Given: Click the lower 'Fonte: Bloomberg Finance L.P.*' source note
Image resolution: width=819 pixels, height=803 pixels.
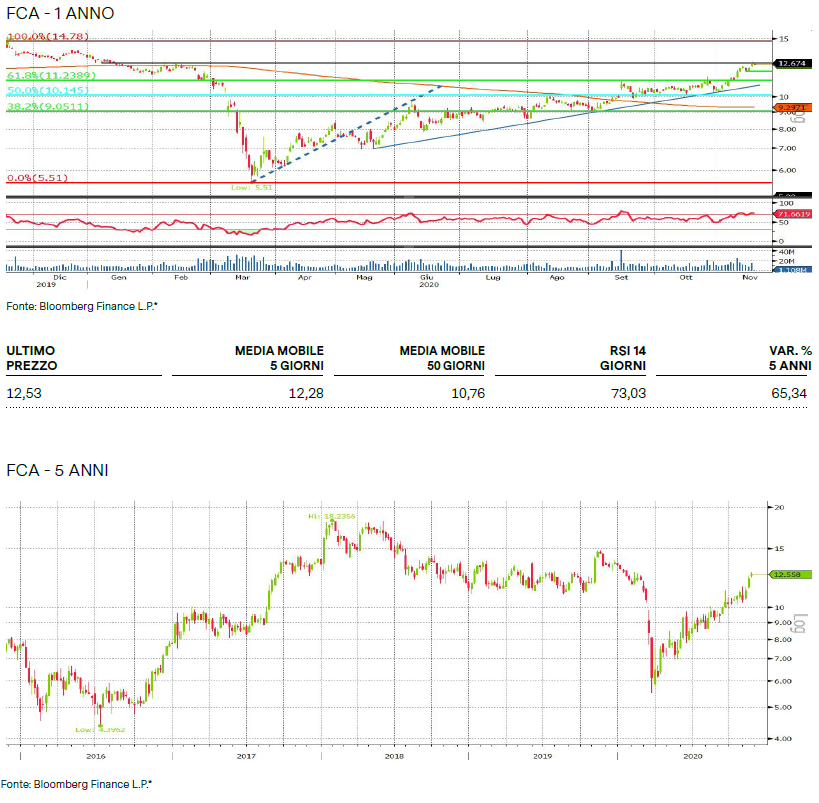Looking at the screenshot, I should tap(77, 784).
